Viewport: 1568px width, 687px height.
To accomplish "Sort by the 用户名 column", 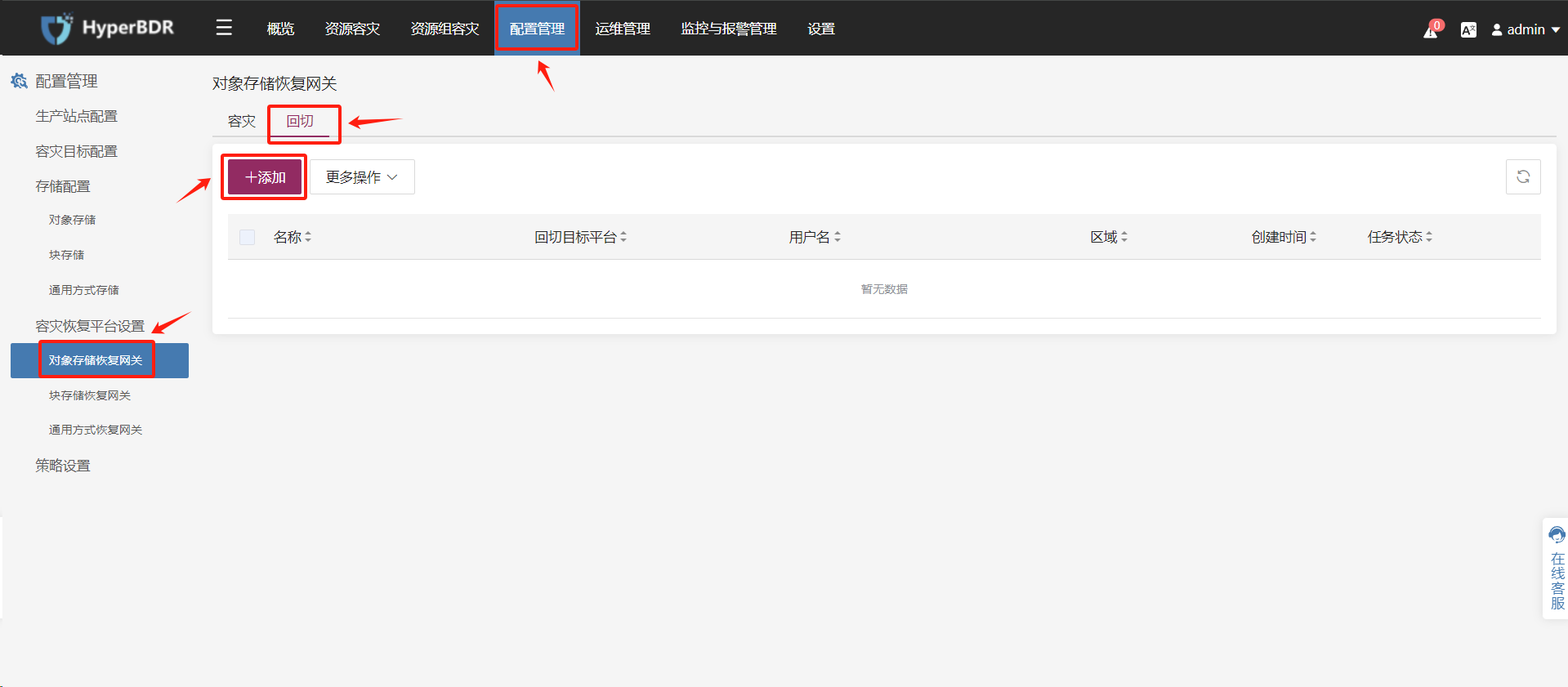I will point(815,237).
